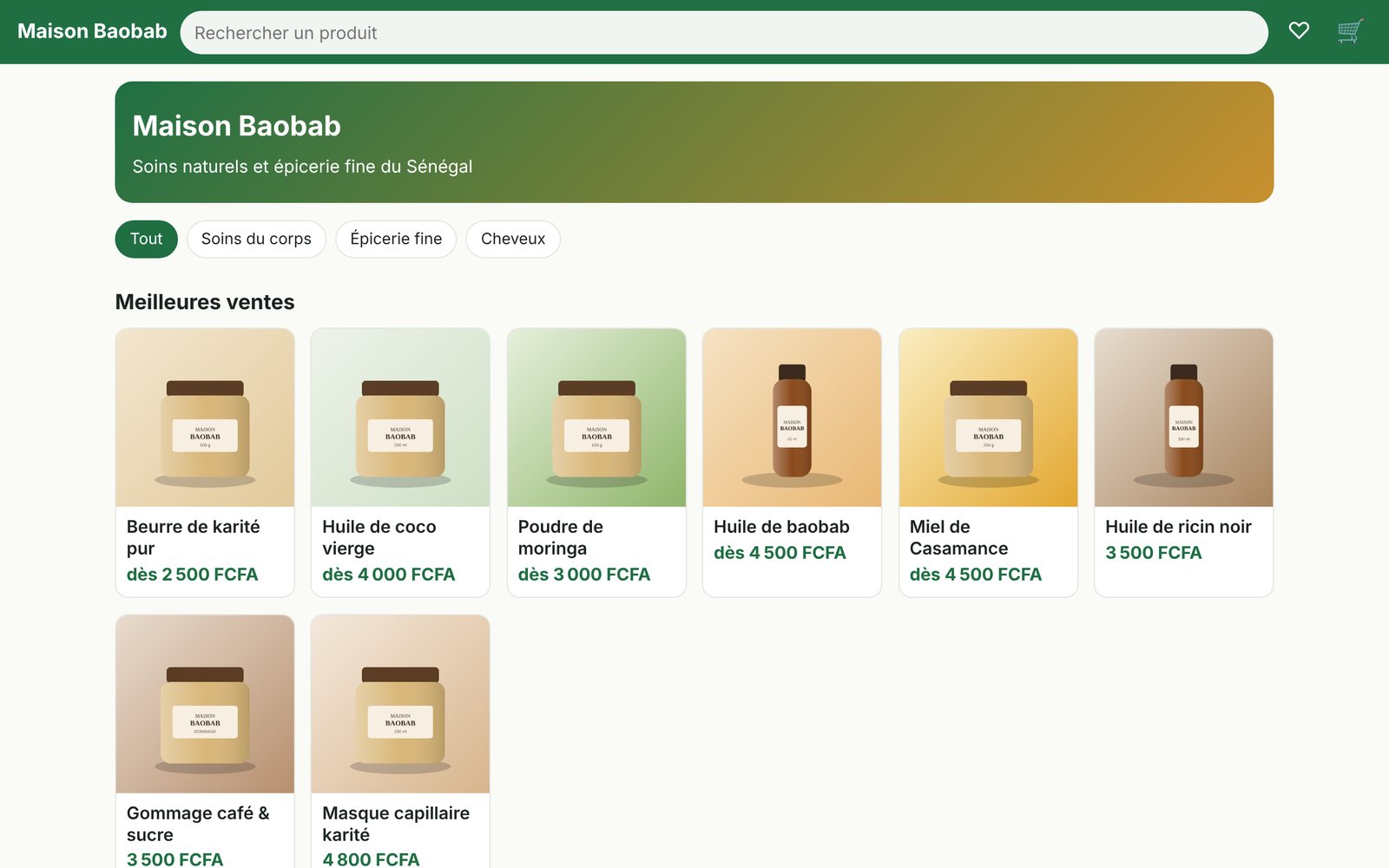This screenshot has height=868, width=1389.
Task: Select the Tout filter tab
Action: click(x=146, y=239)
